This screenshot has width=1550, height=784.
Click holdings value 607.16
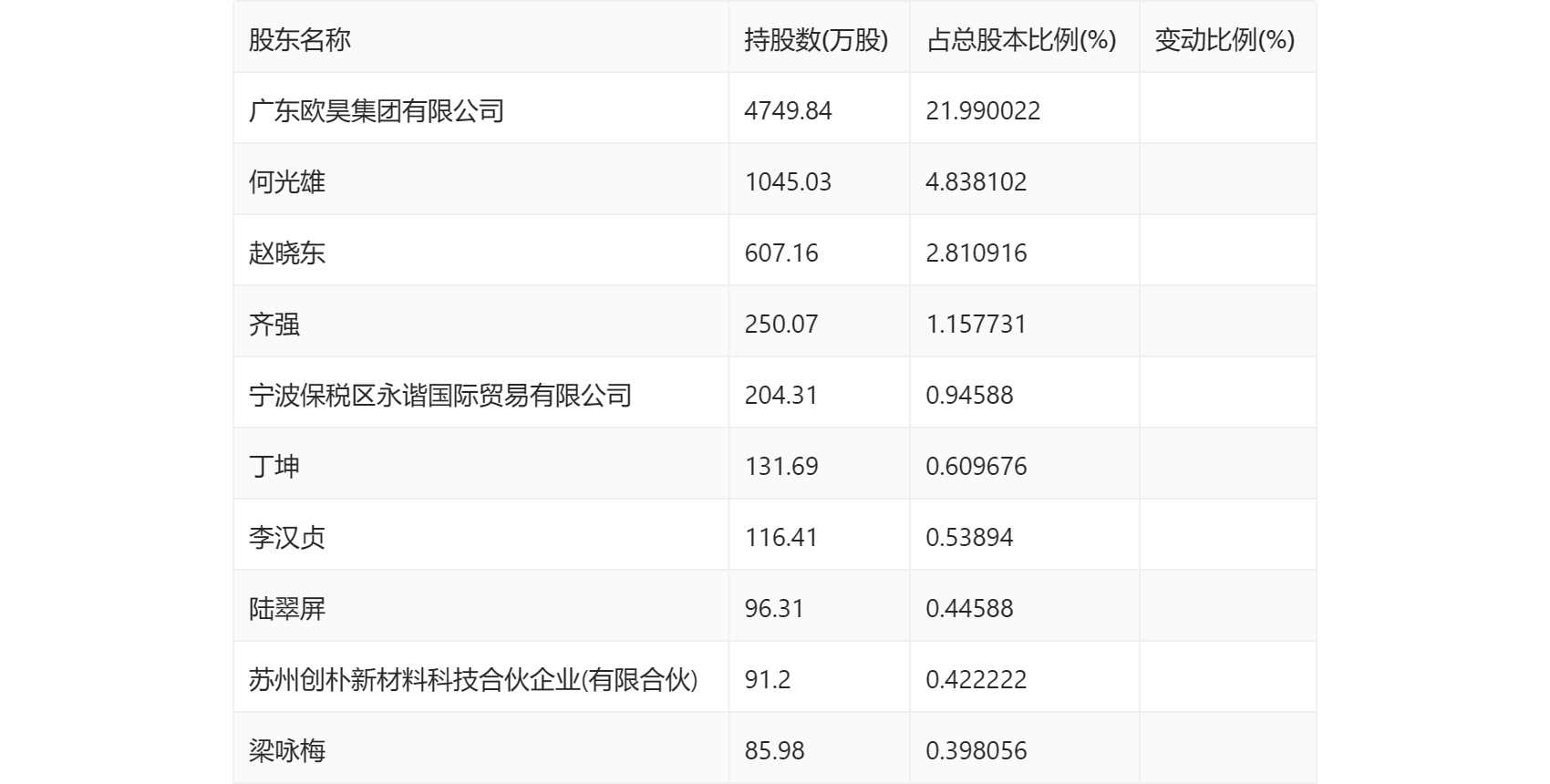781,253
